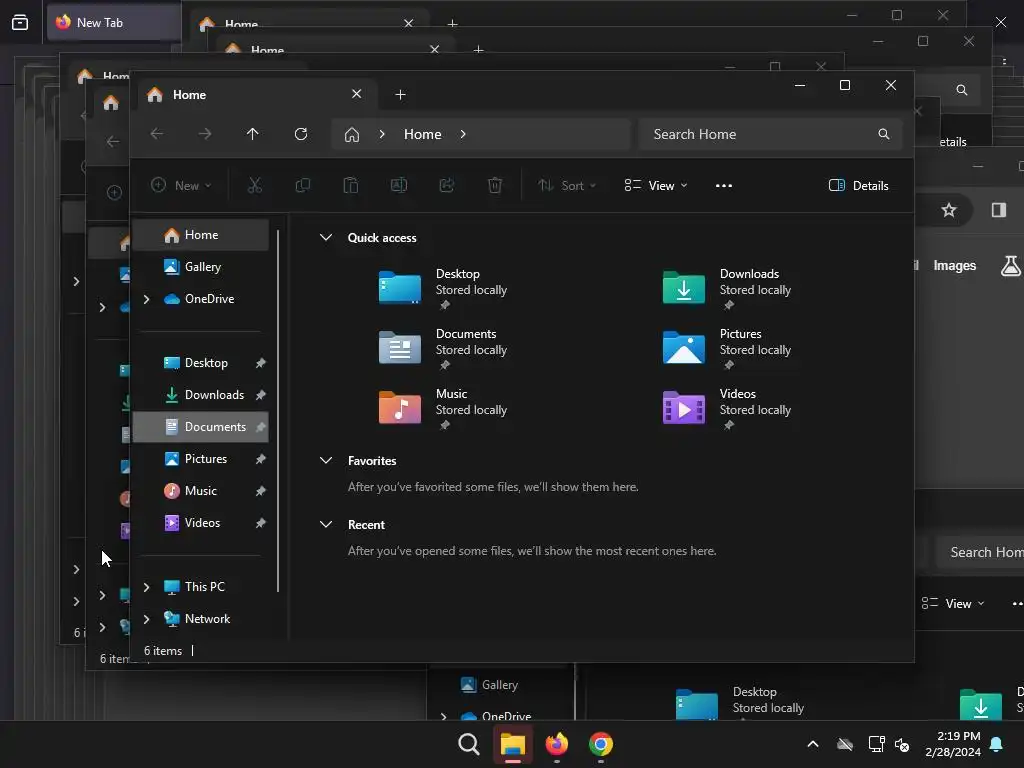
Task: Click Home breadcrumb in address bar
Action: tap(423, 134)
